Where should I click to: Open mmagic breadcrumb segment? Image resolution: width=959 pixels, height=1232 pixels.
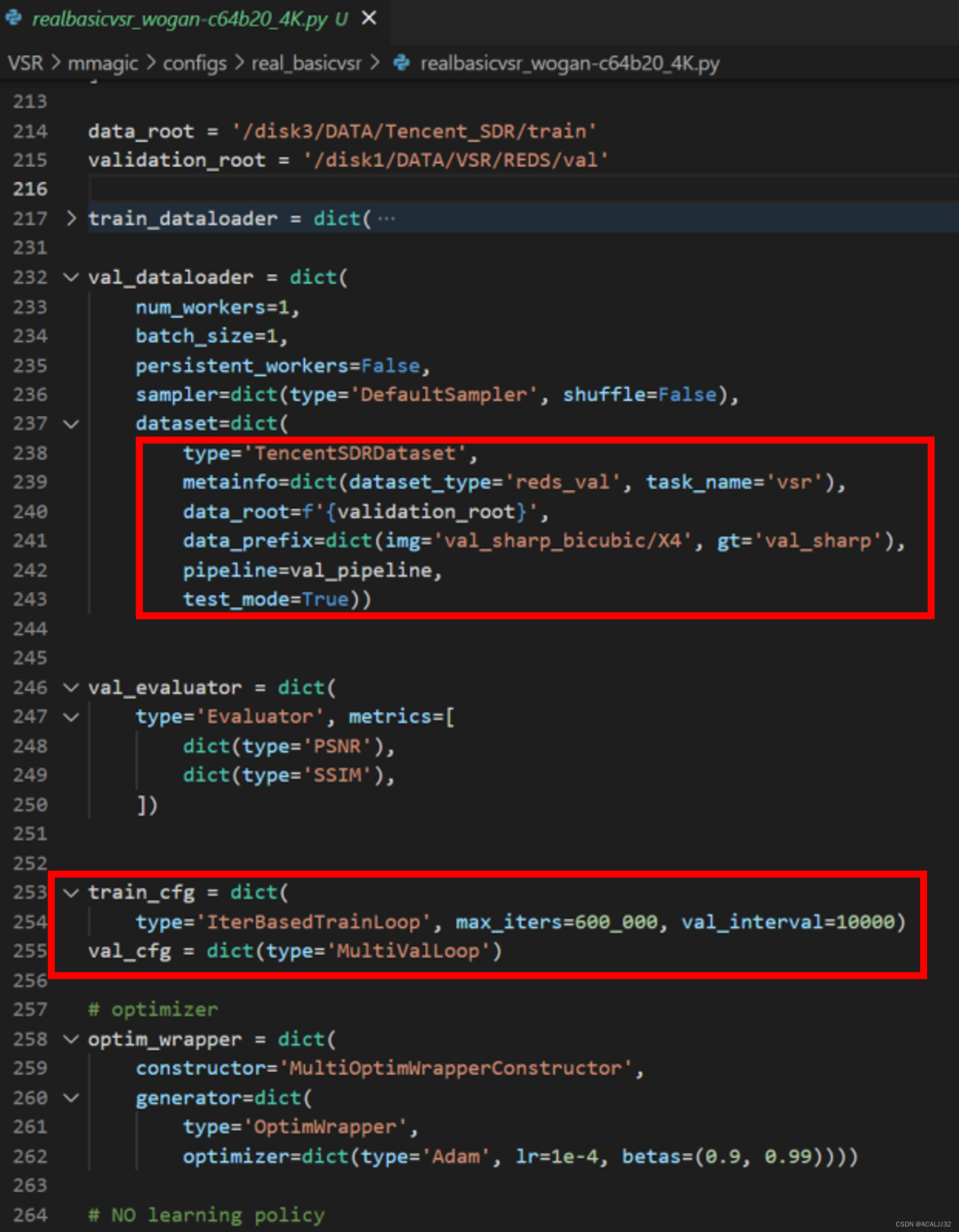tap(103, 63)
